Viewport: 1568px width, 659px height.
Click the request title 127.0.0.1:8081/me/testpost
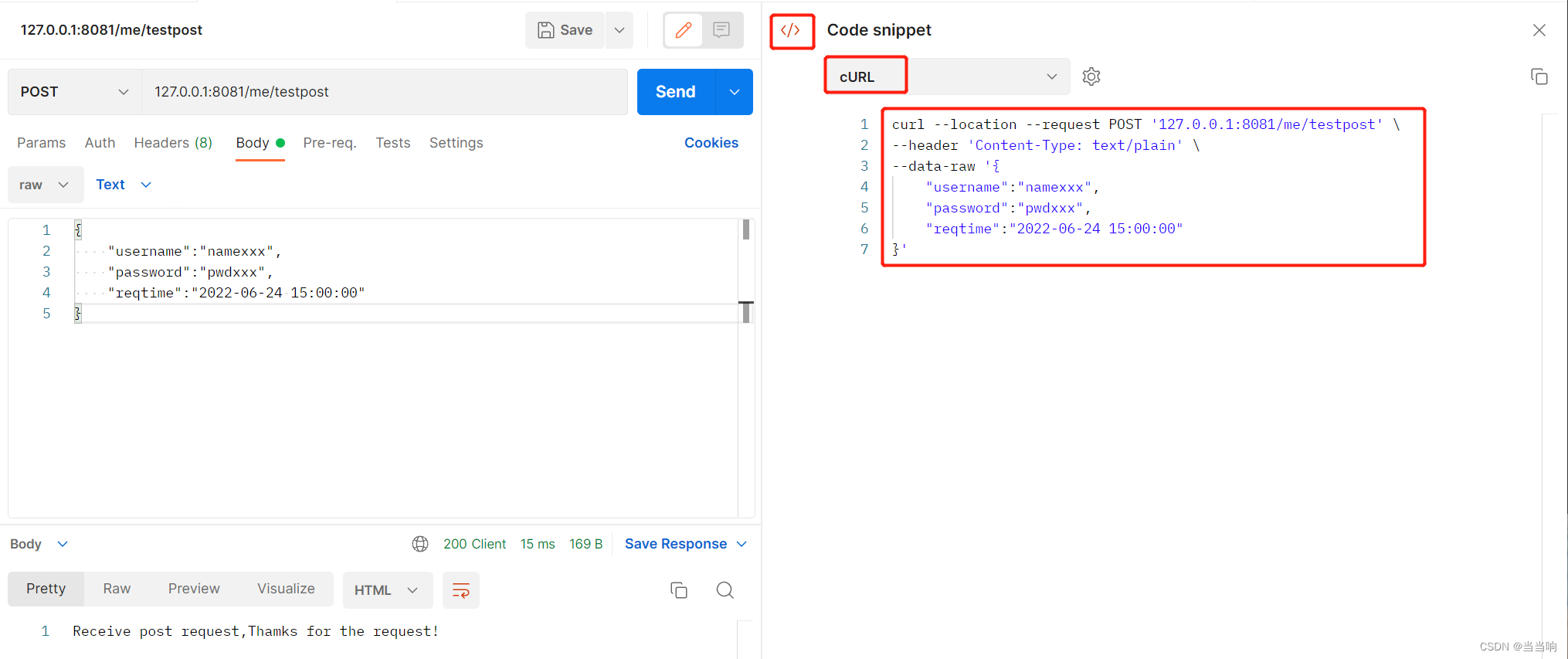(111, 30)
